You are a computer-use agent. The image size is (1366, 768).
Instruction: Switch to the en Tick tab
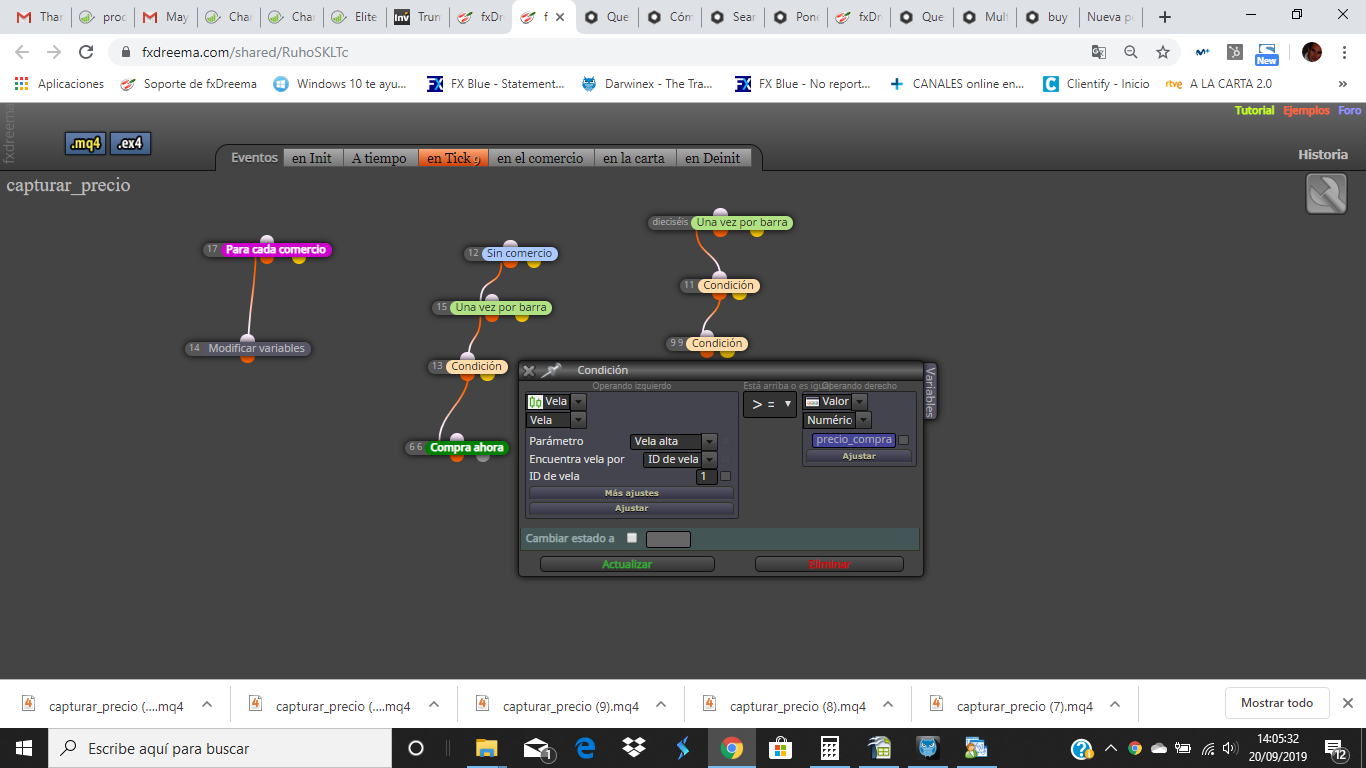[453, 158]
